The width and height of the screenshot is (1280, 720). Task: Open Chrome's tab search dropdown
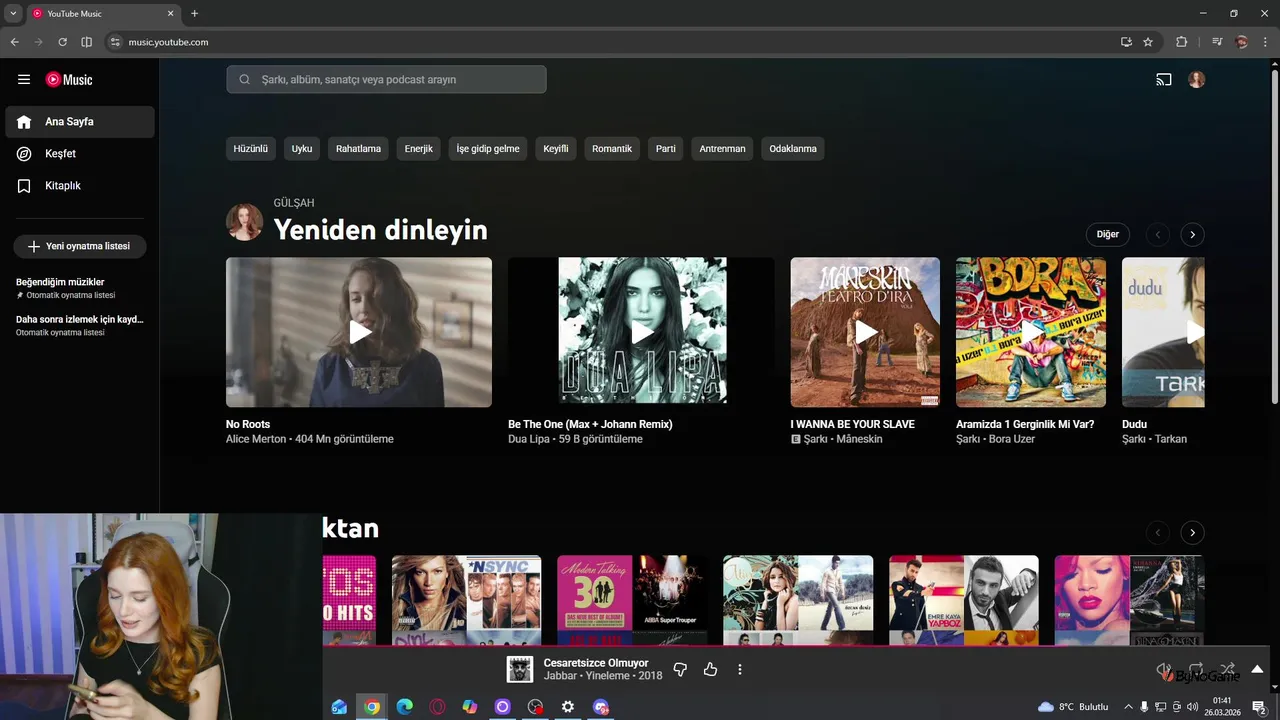coord(13,13)
